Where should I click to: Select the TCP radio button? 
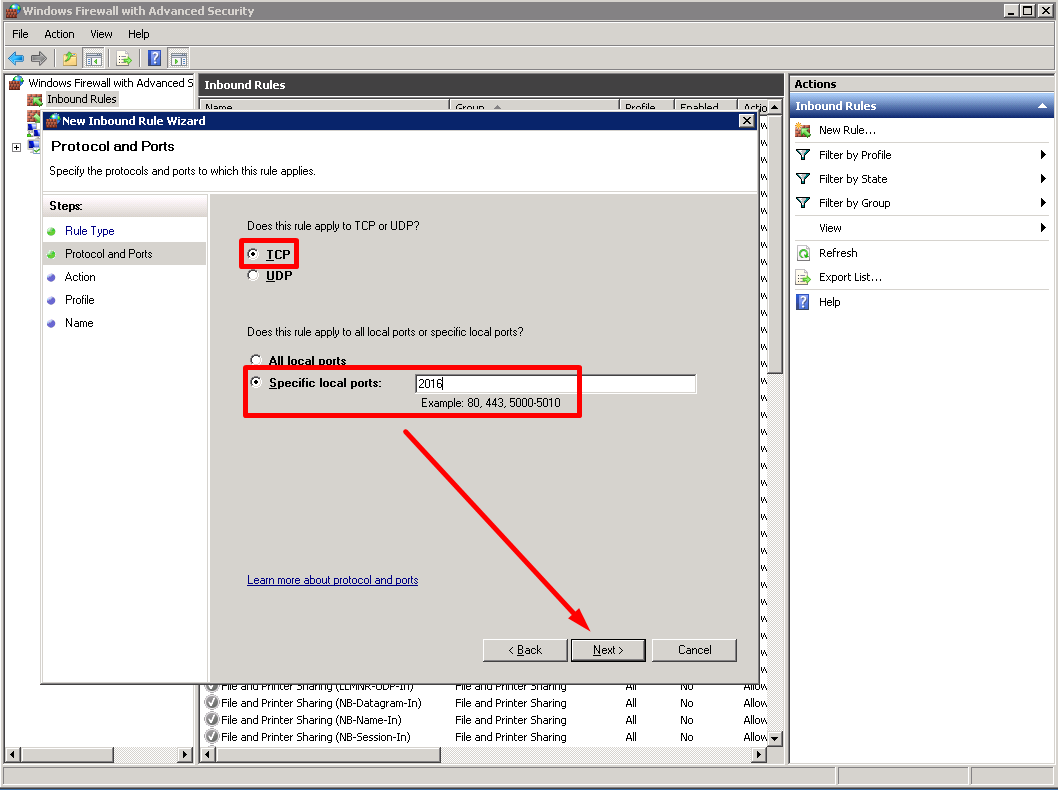(x=254, y=253)
